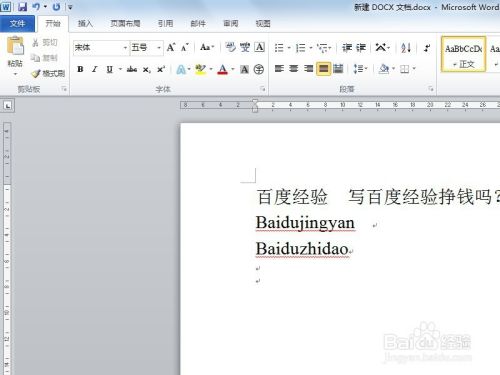Click the Phonetic Guide (pinyin) icon
The image size is (500, 375).
[245, 48]
